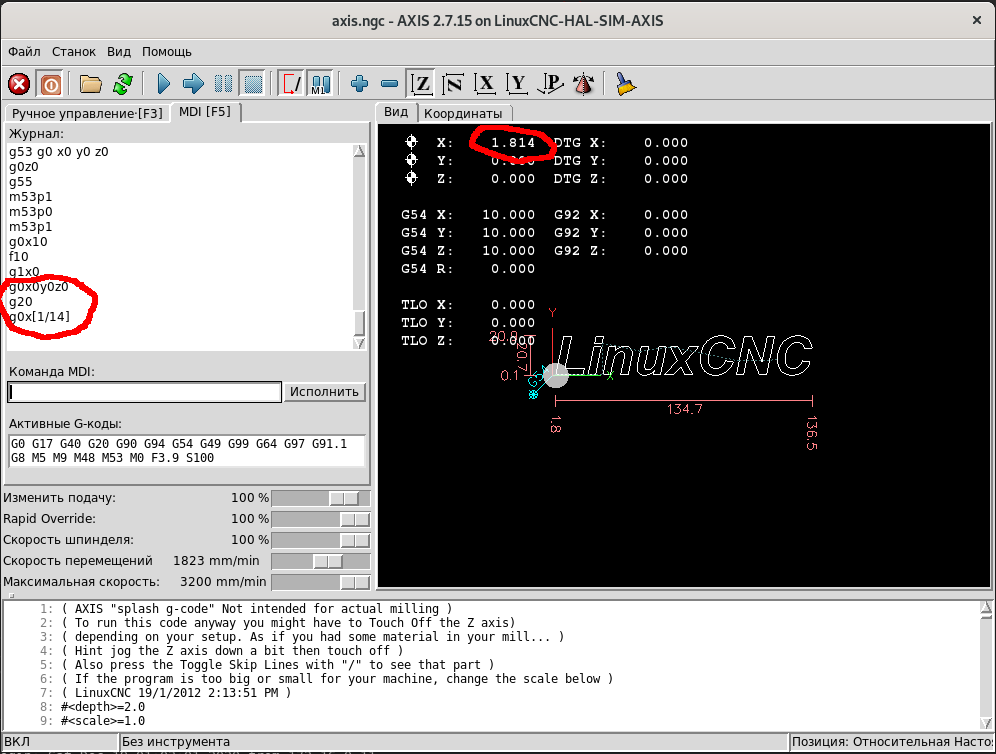This screenshot has height=754, width=996.
Task: Select journal entry g20
Action: tap(20, 302)
